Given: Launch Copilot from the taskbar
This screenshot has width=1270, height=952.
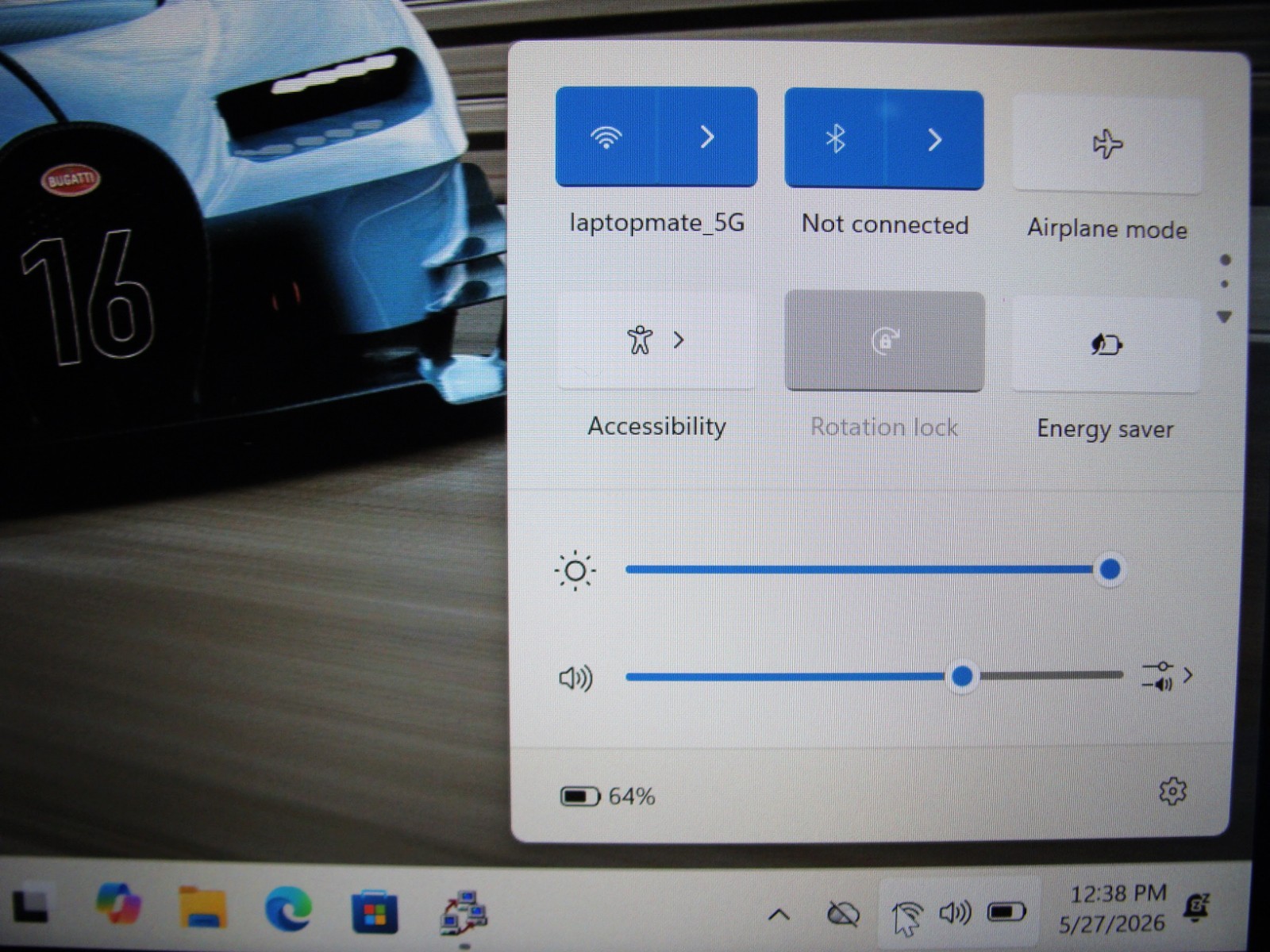Looking at the screenshot, I should [117, 904].
